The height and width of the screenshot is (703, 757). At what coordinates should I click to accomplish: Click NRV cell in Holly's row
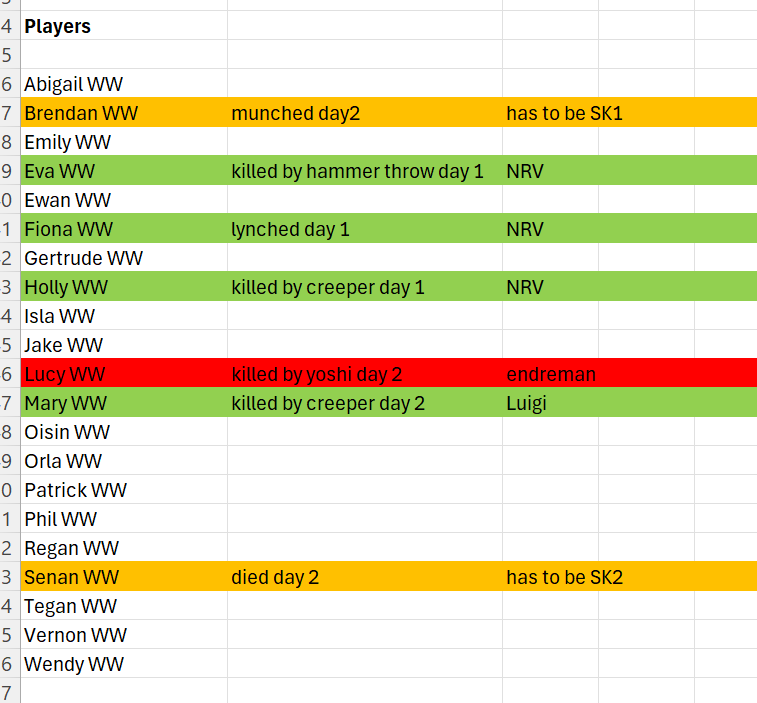coord(550,286)
